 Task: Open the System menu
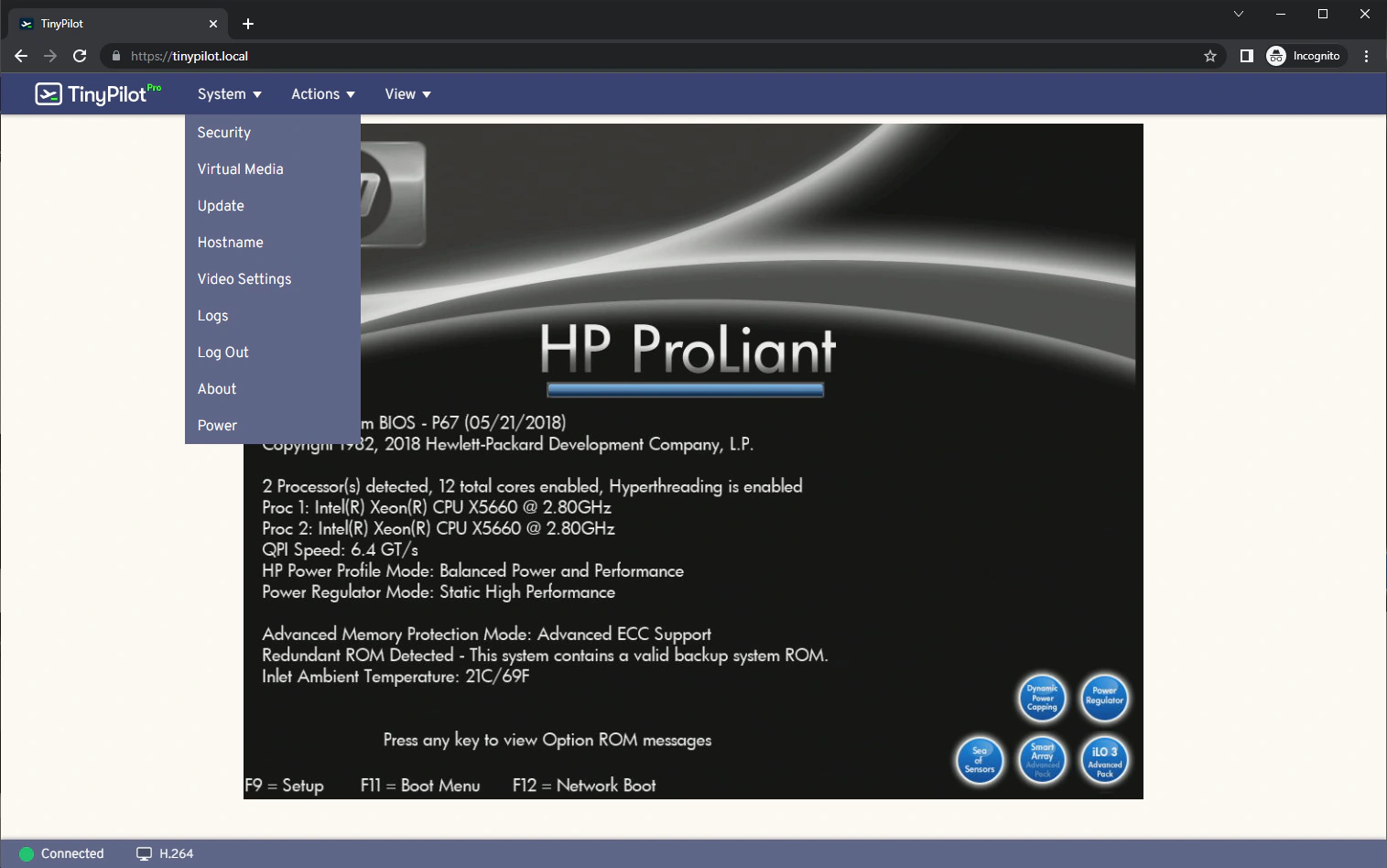(230, 94)
